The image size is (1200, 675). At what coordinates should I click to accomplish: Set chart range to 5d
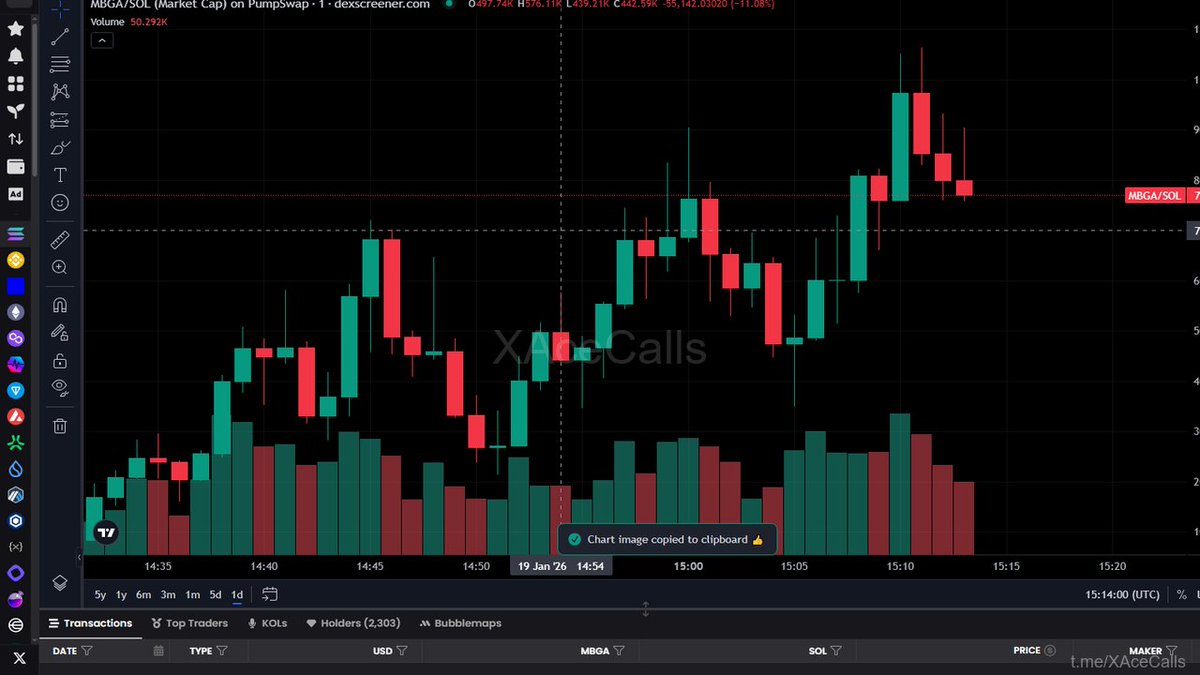pos(215,594)
